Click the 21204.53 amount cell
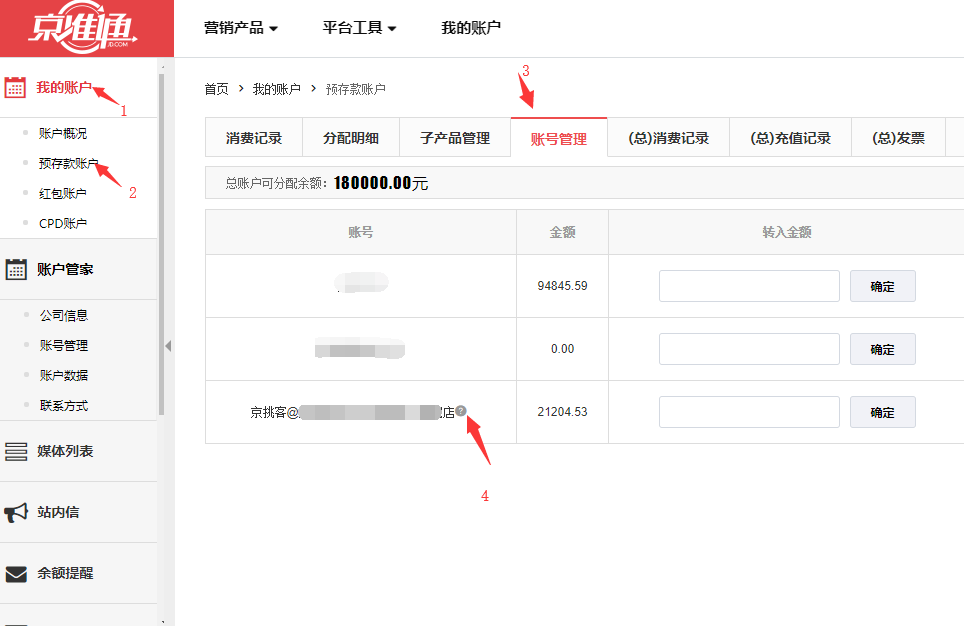The image size is (964, 626). point(563,412)
